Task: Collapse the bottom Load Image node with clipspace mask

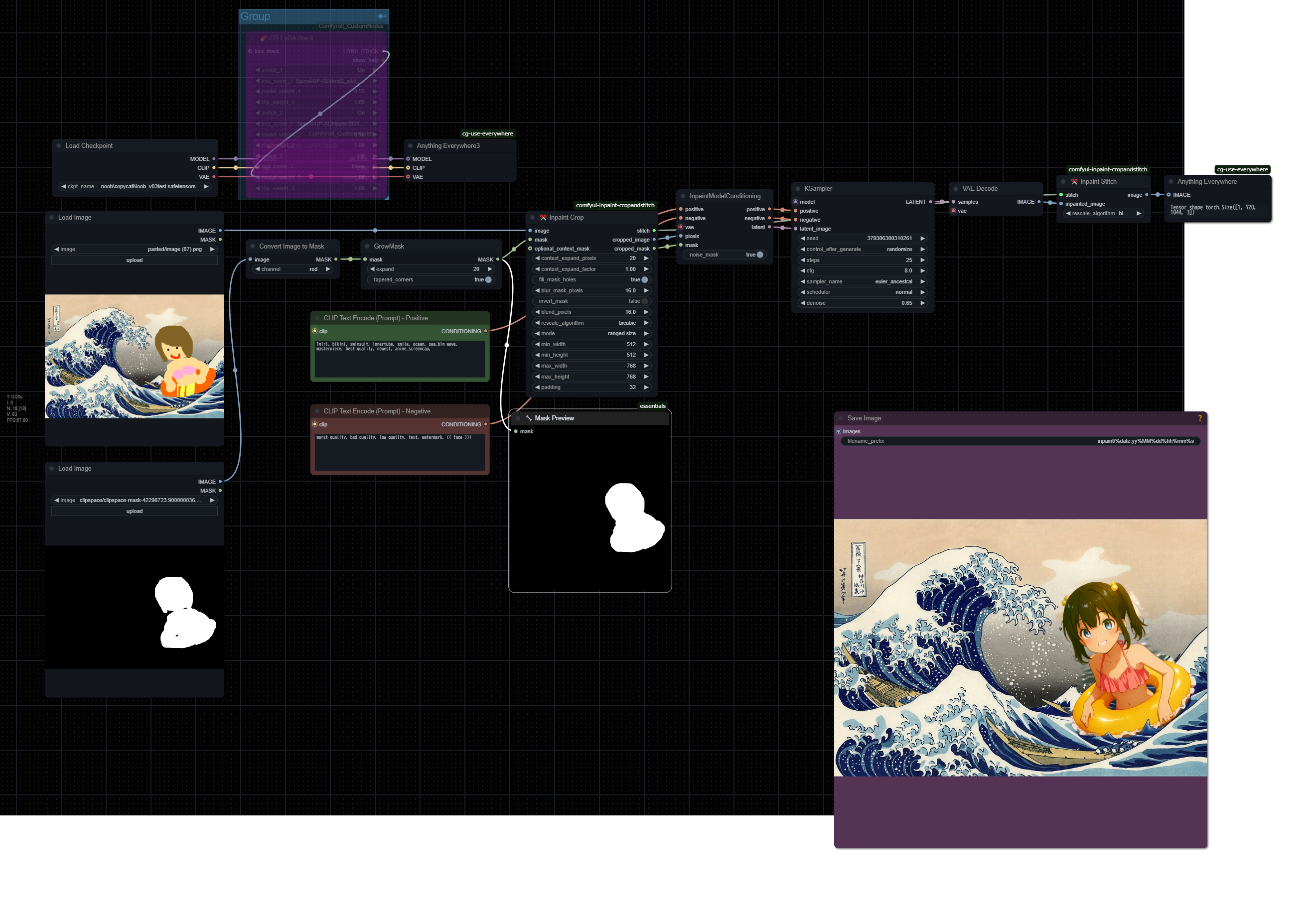Action: click(x=52, y=468)
